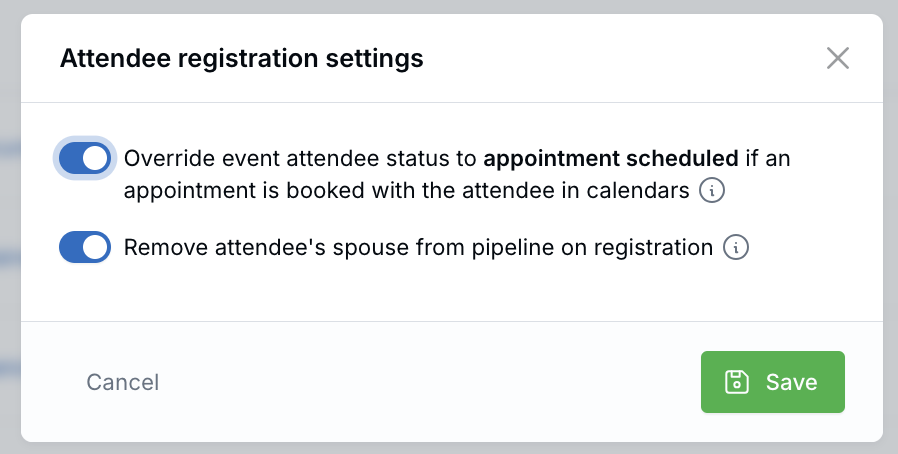Screen dimensions: 898x454
Task: Cancel the registration settings changes
Action: 123,382
